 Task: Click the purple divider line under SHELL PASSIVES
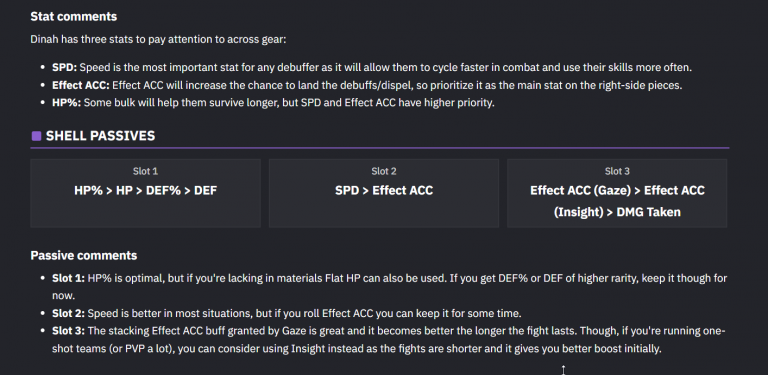380,147
